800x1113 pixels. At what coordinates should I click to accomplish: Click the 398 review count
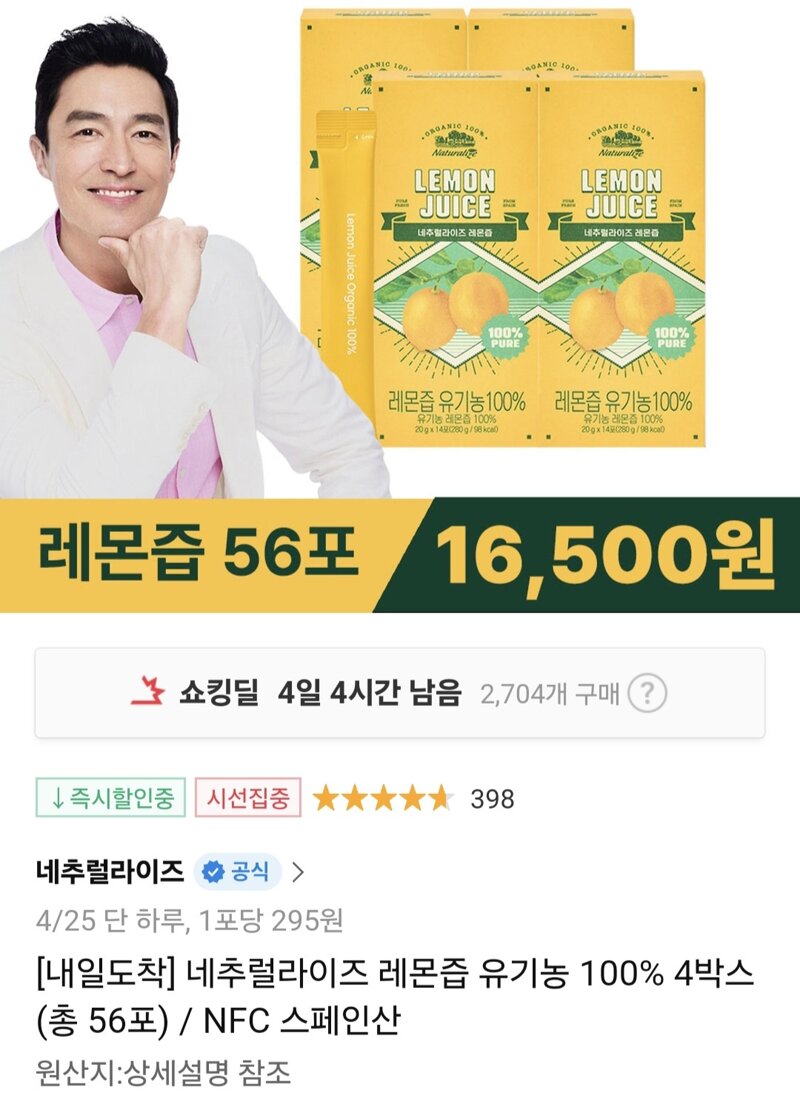tap(492, 799)
